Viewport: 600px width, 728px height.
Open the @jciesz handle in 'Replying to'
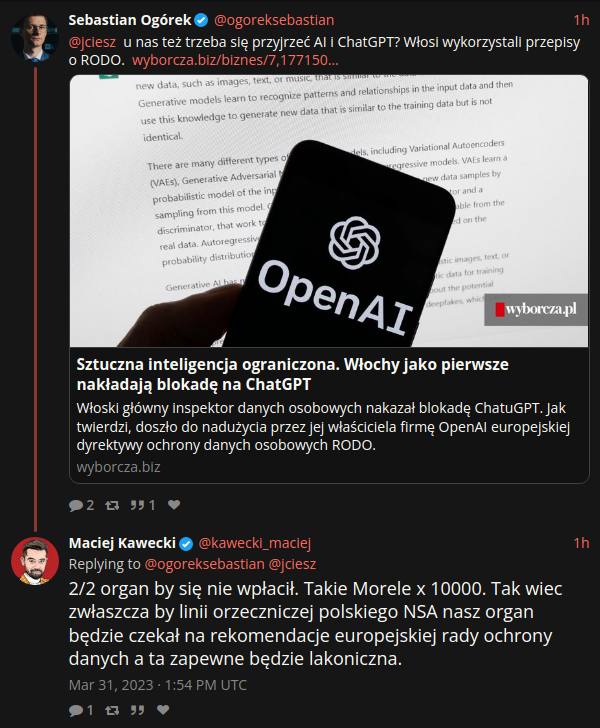[293, 564]
